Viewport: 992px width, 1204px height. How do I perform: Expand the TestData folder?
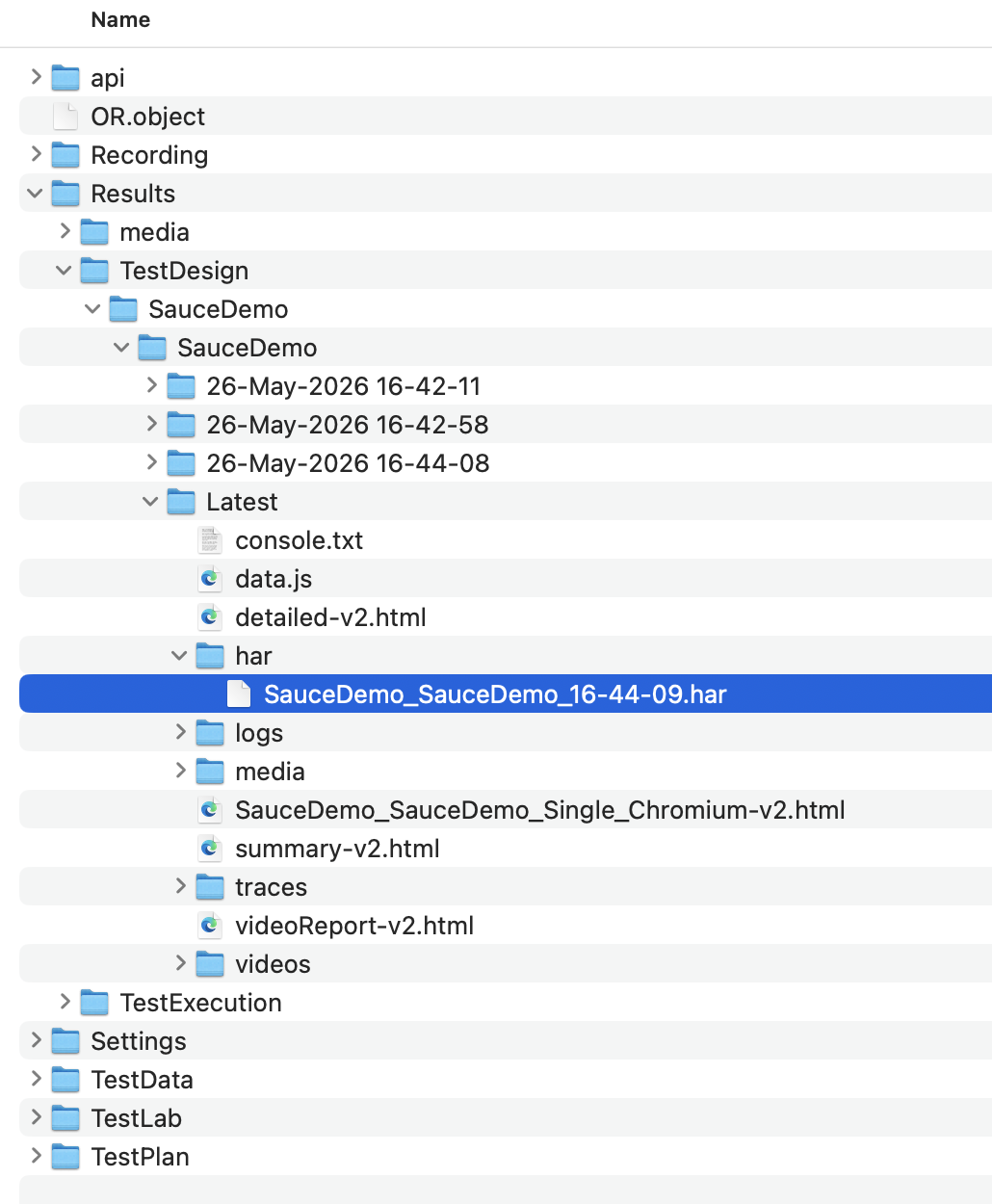(x=36, y=1078)
